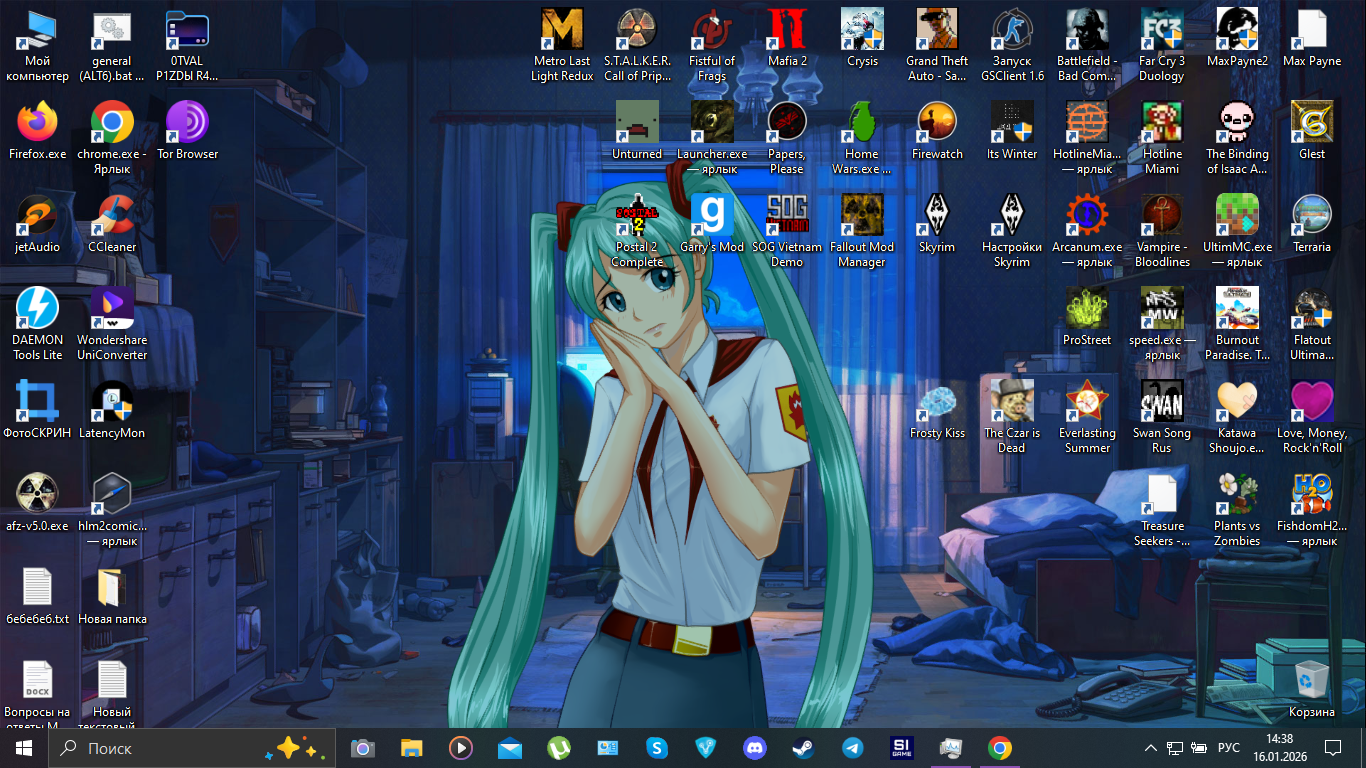Select the Tor Browser icon
Screen dimensions: 1366x768
tap(187, 132)
